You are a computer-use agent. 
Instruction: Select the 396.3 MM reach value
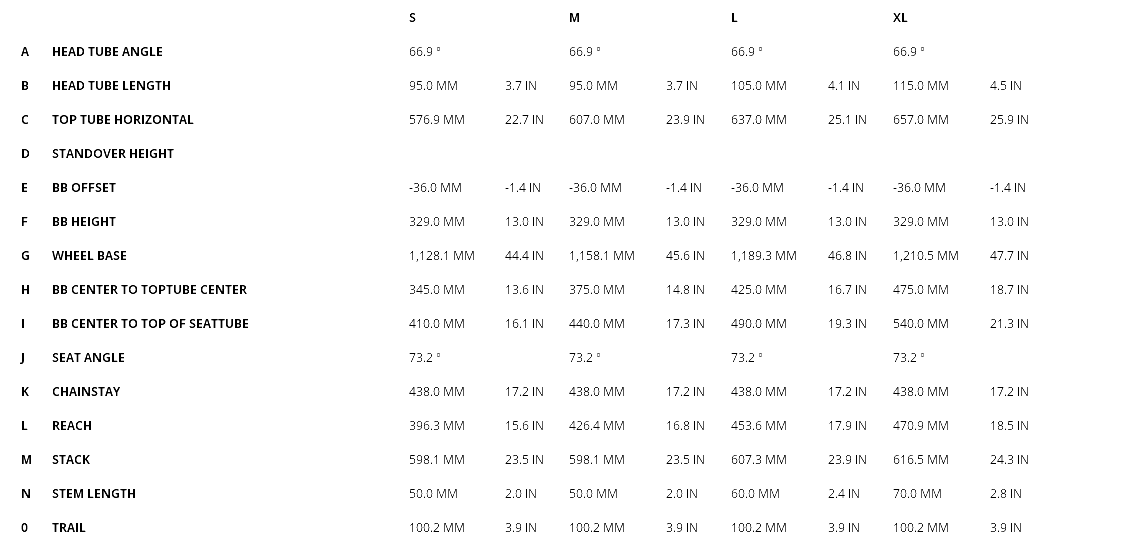pyautogui.click(x=437, y=426)
